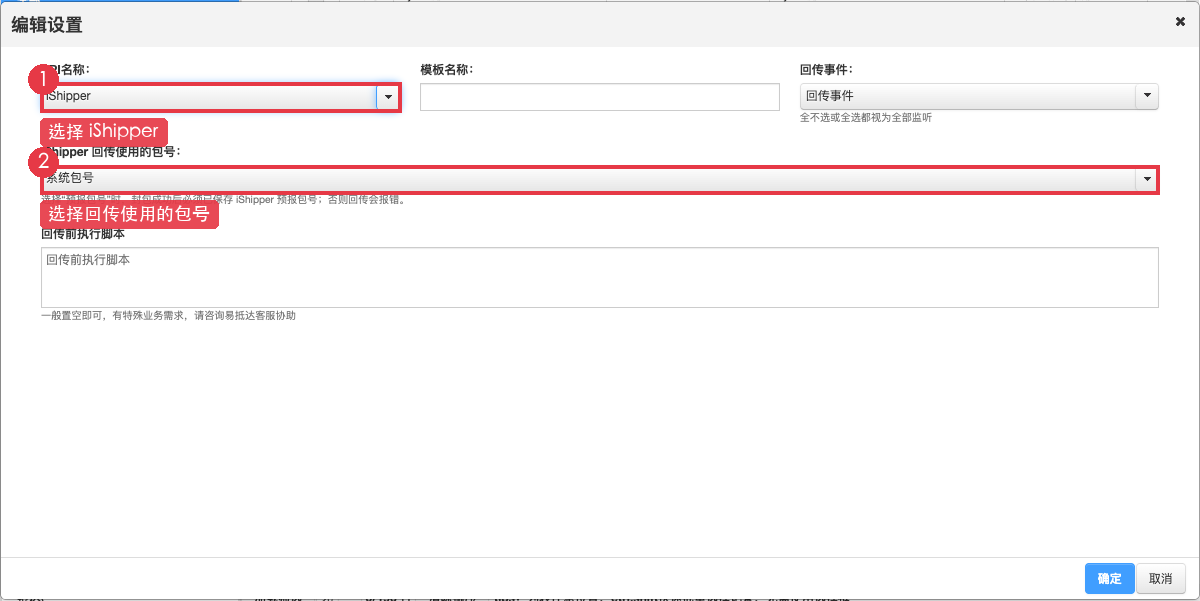Open the iShipper API name dropdown
The image size is (1200, 601).
pyautogui.click(x=220, y=97)
